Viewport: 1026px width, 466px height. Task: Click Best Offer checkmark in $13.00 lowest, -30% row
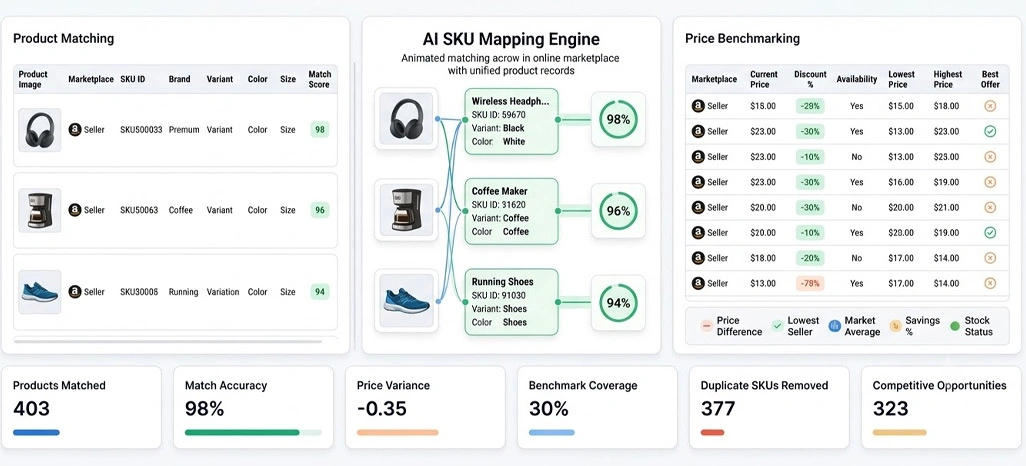point(990,132)
